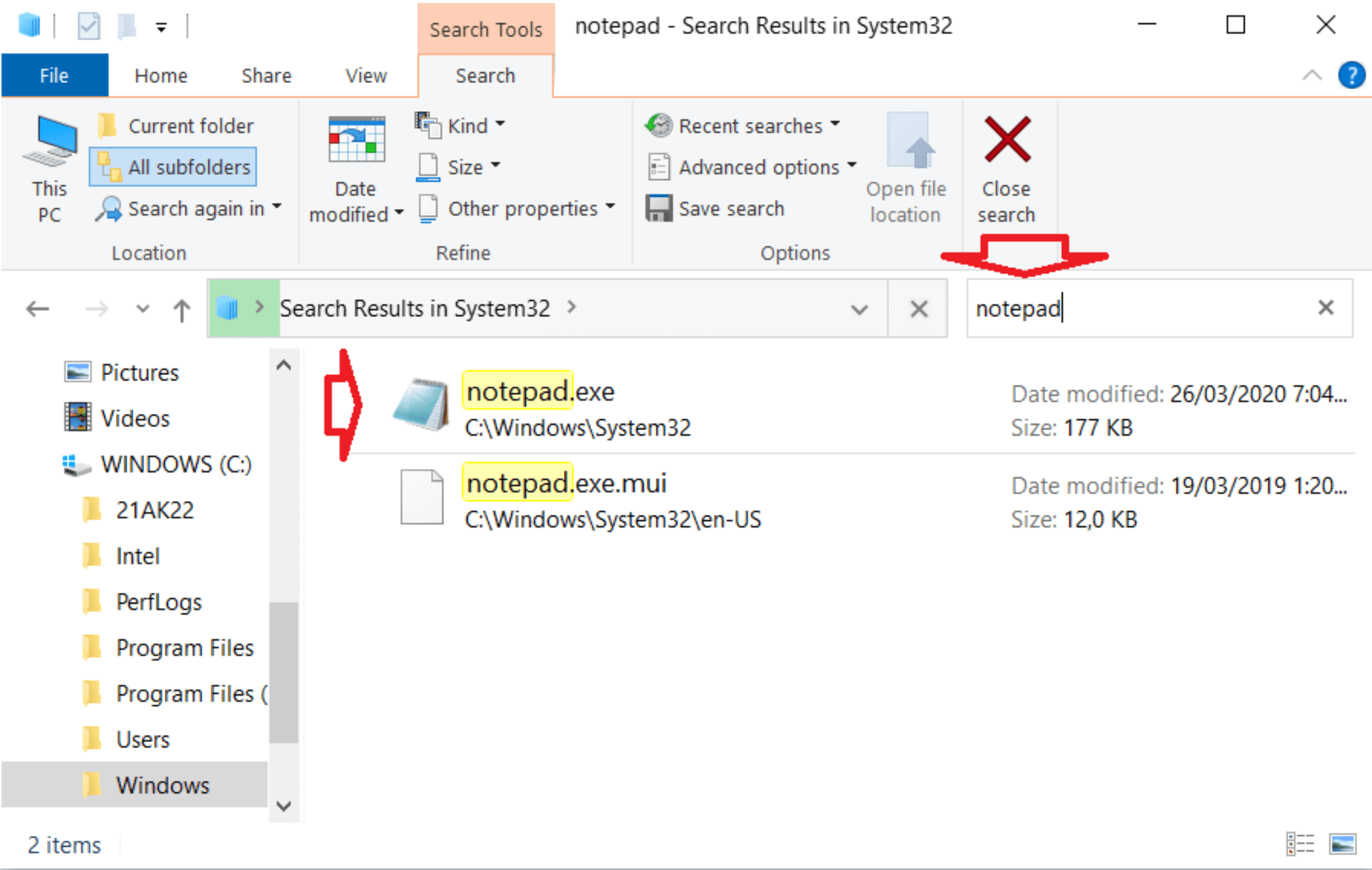
Task: Open the File tab
Action: click(54, 76)
